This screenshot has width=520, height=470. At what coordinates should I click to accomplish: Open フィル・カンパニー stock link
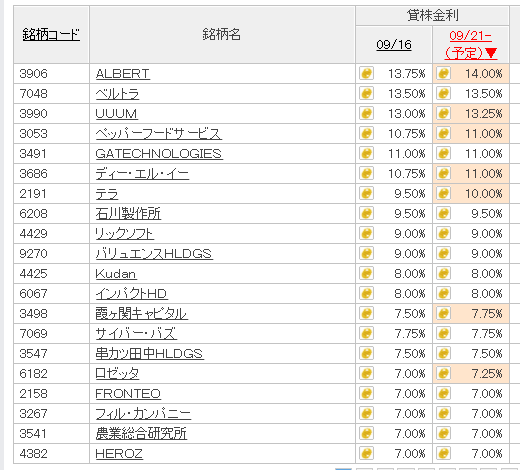point(143,414)
